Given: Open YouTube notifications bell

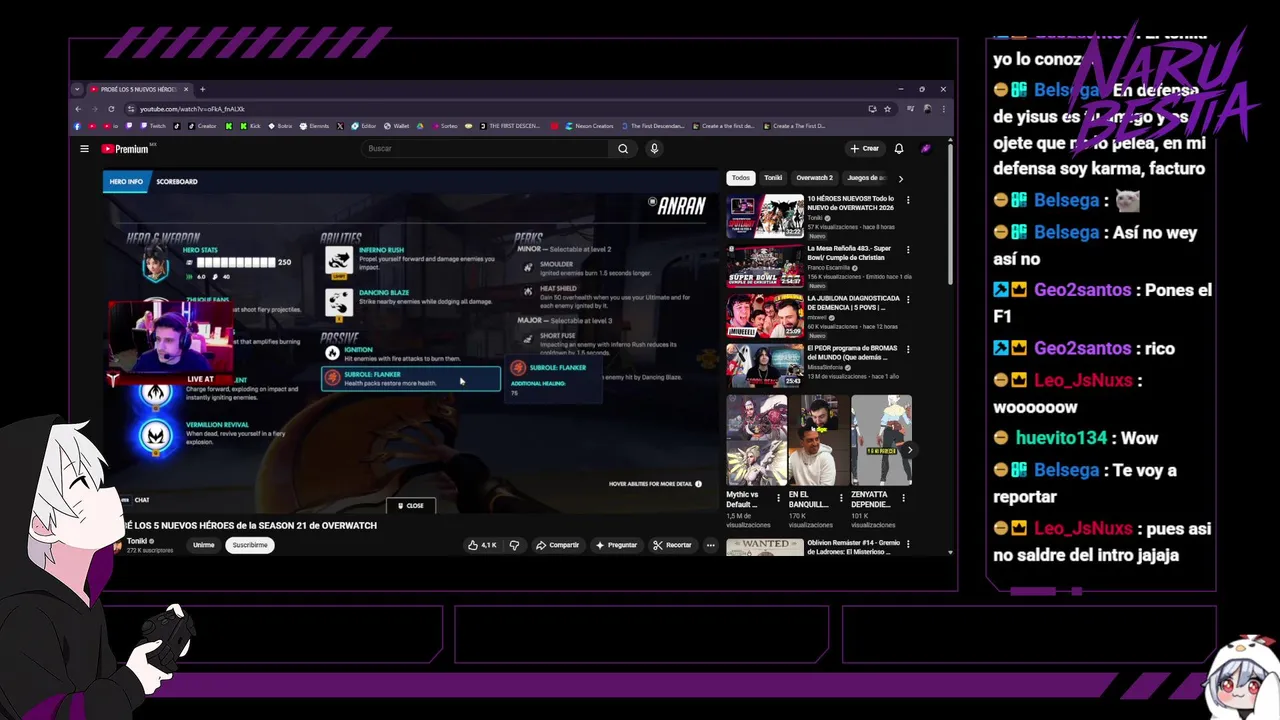Looking at the screenshot, I should (899, 149).
